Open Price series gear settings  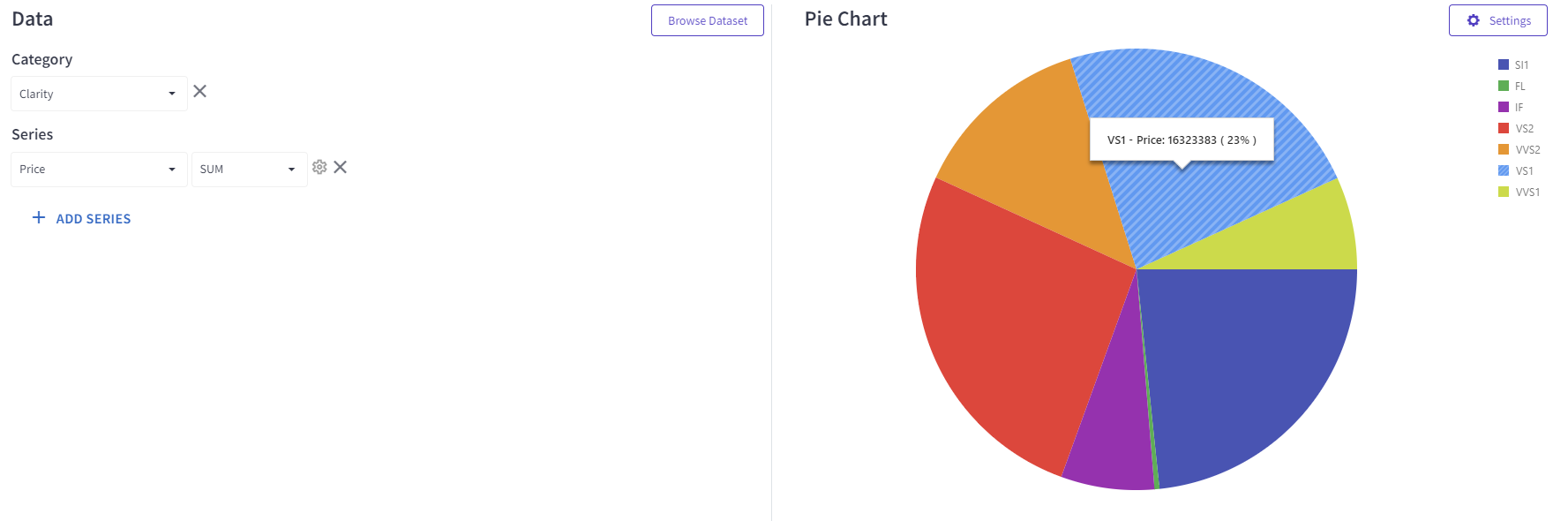319,167
